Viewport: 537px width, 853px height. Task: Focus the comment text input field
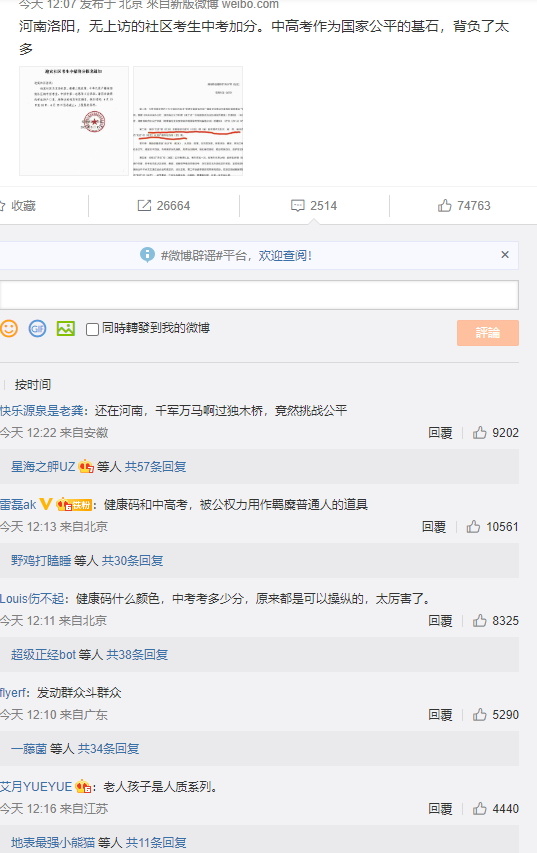click(x=259, y=295)
